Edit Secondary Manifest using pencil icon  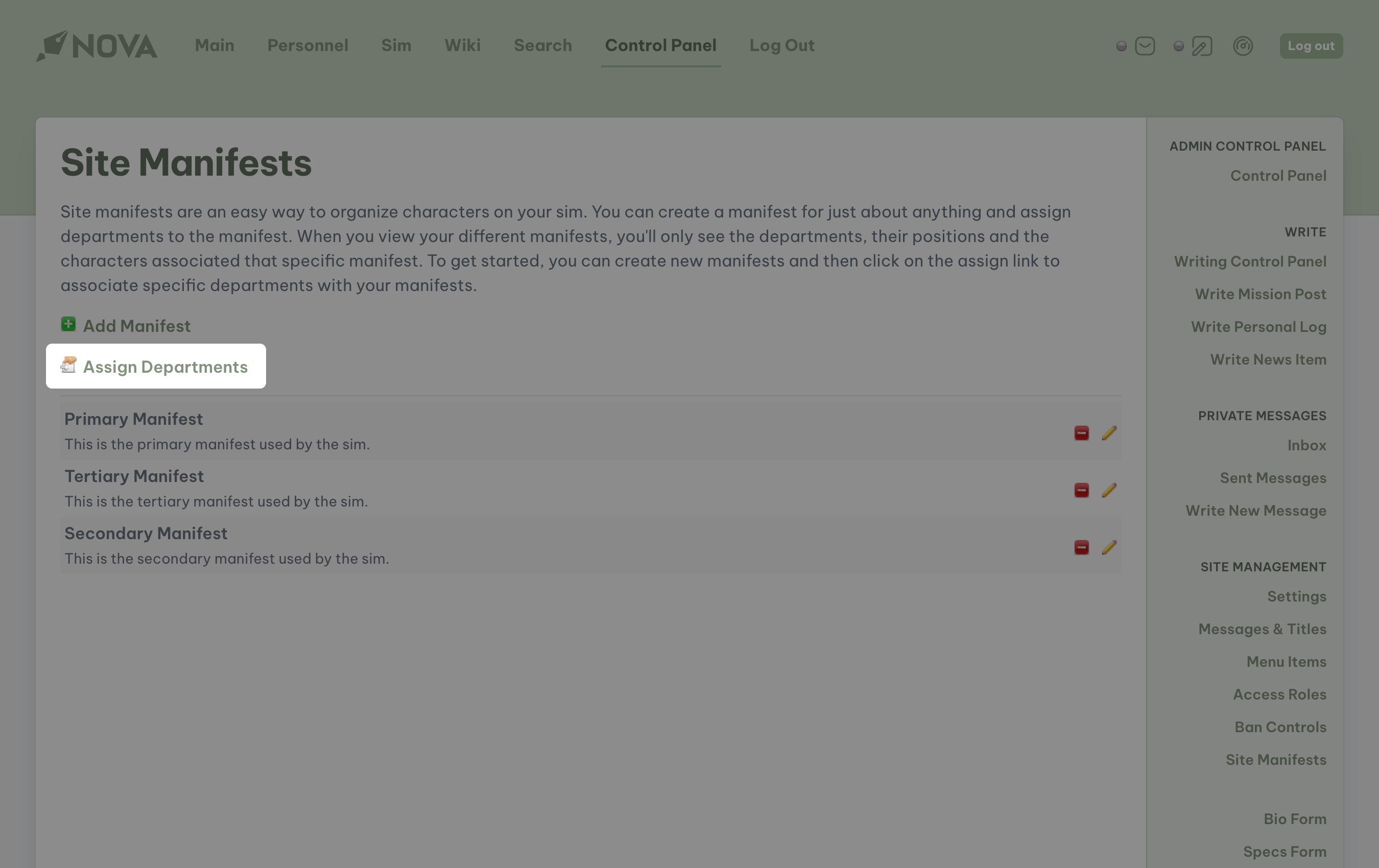point(1109,547)
